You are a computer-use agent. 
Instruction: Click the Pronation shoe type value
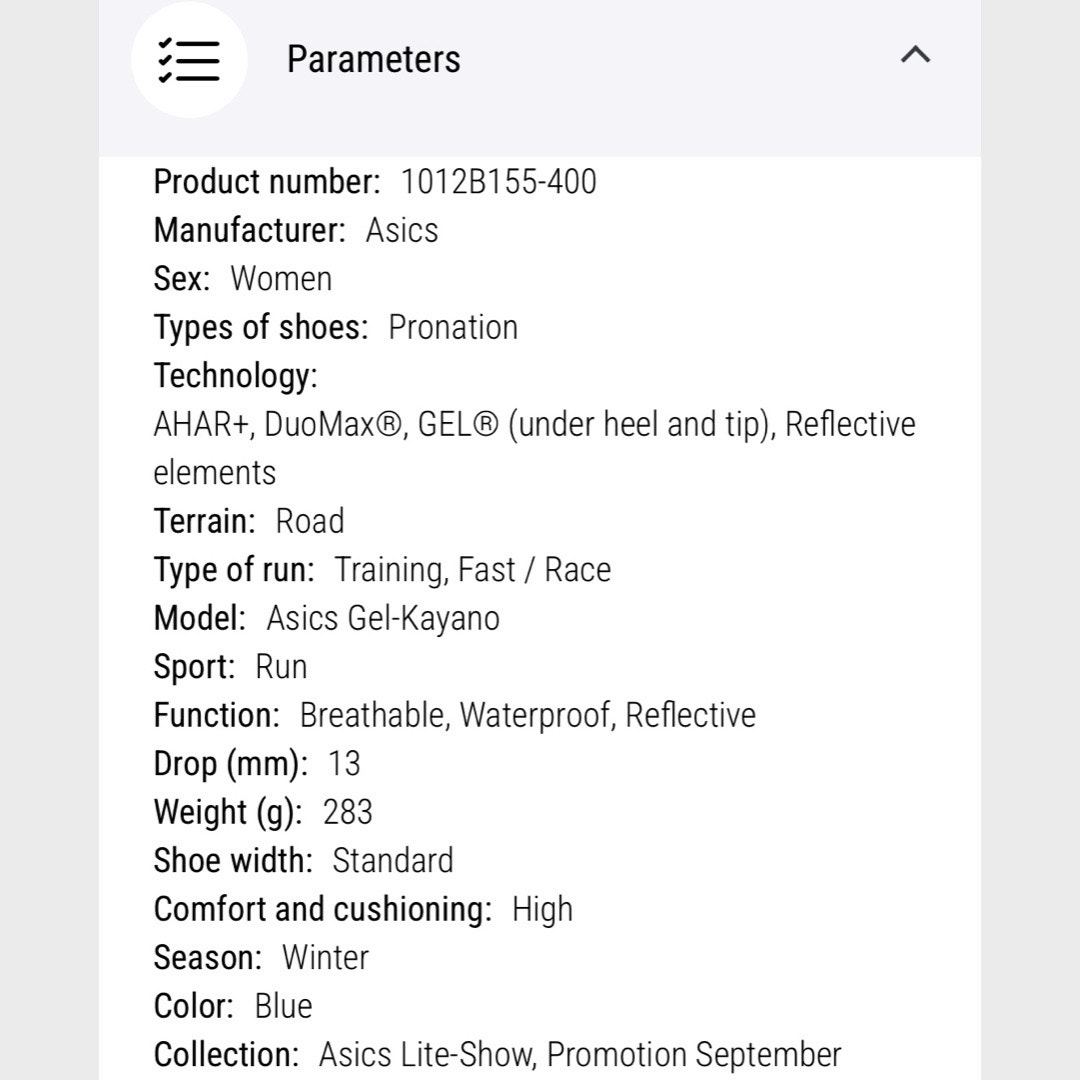point(453,327)
